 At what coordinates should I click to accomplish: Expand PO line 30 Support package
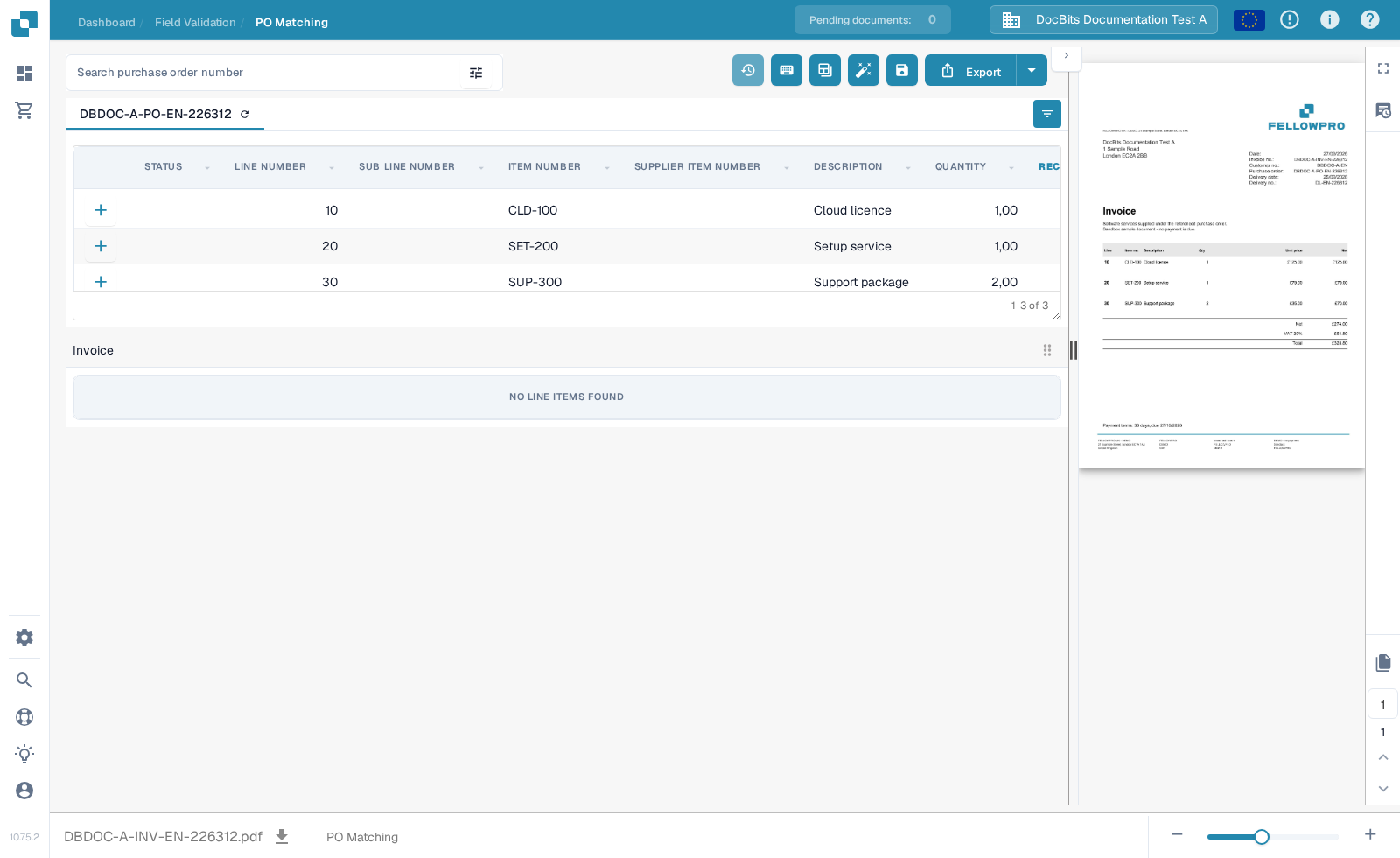click(101, 282)
